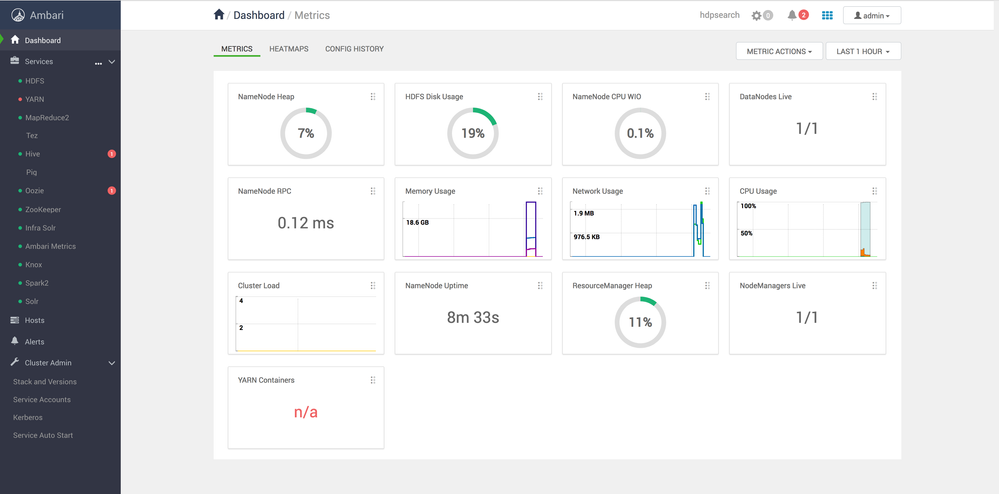Click ResourceManager Heap 11% gauge
Screen dimensions: 999x494
(x=640, y=322)
